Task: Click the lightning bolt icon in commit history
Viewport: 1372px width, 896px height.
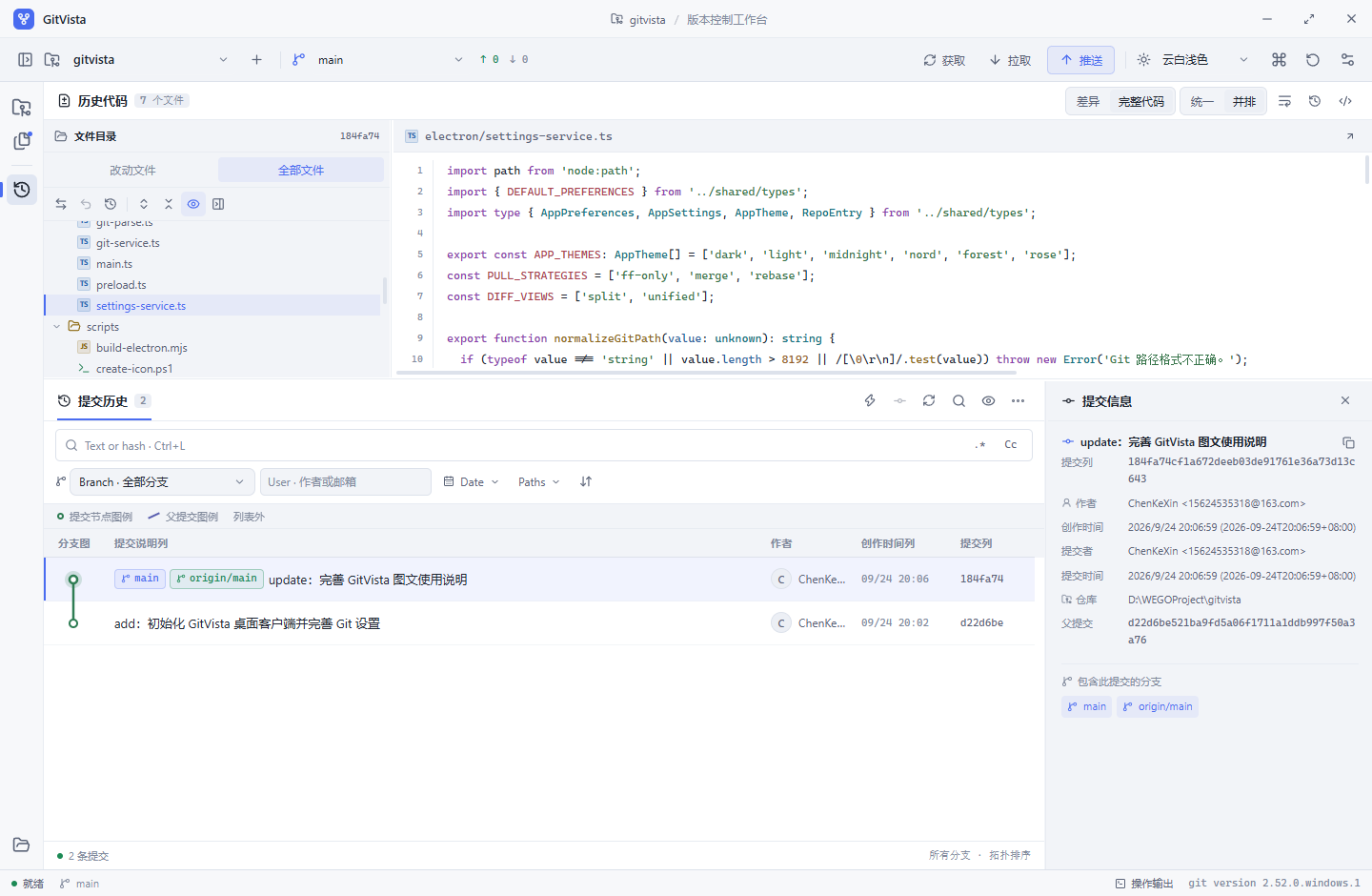Action: coord(870,401)
